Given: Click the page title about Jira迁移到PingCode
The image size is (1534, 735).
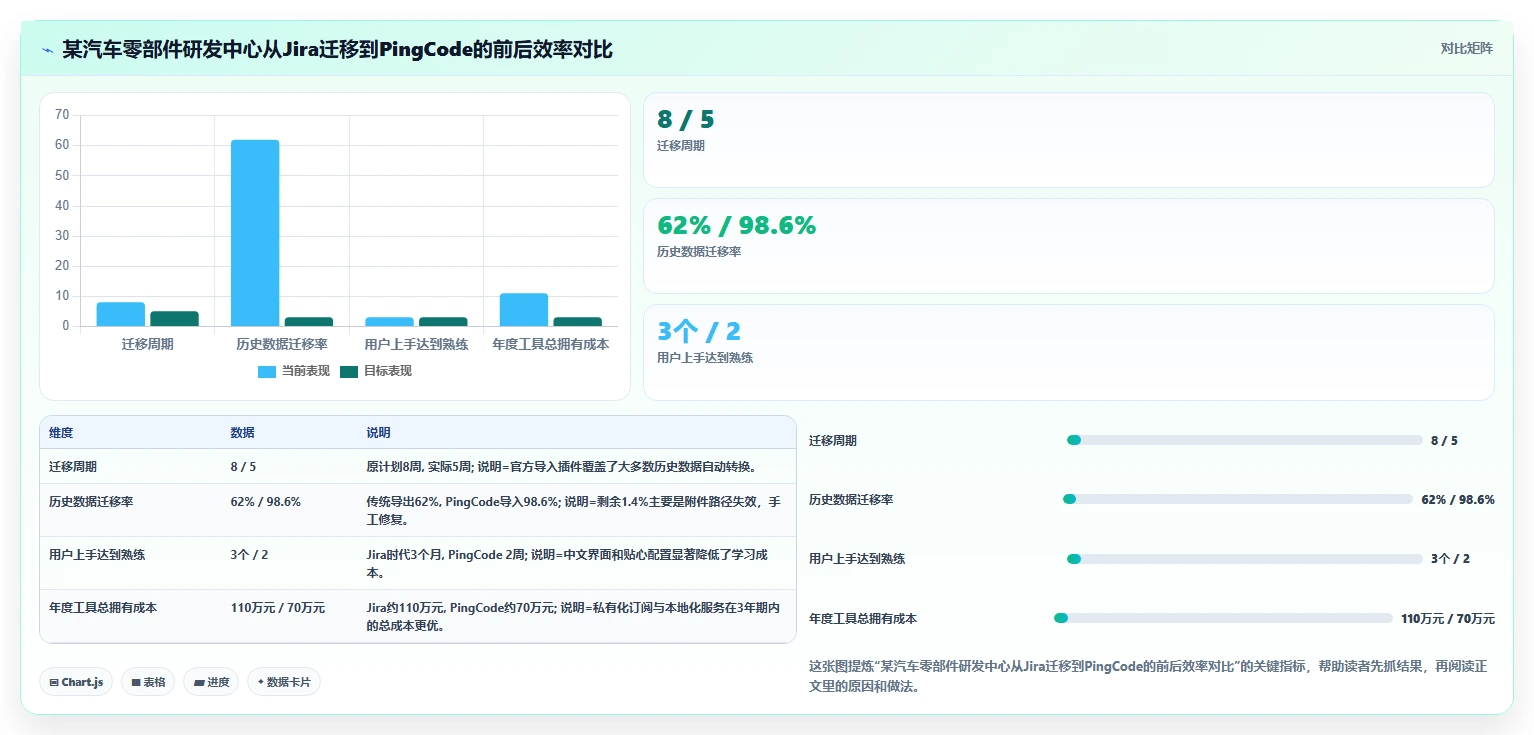Looking at the screenshot, I should (337, 49).
